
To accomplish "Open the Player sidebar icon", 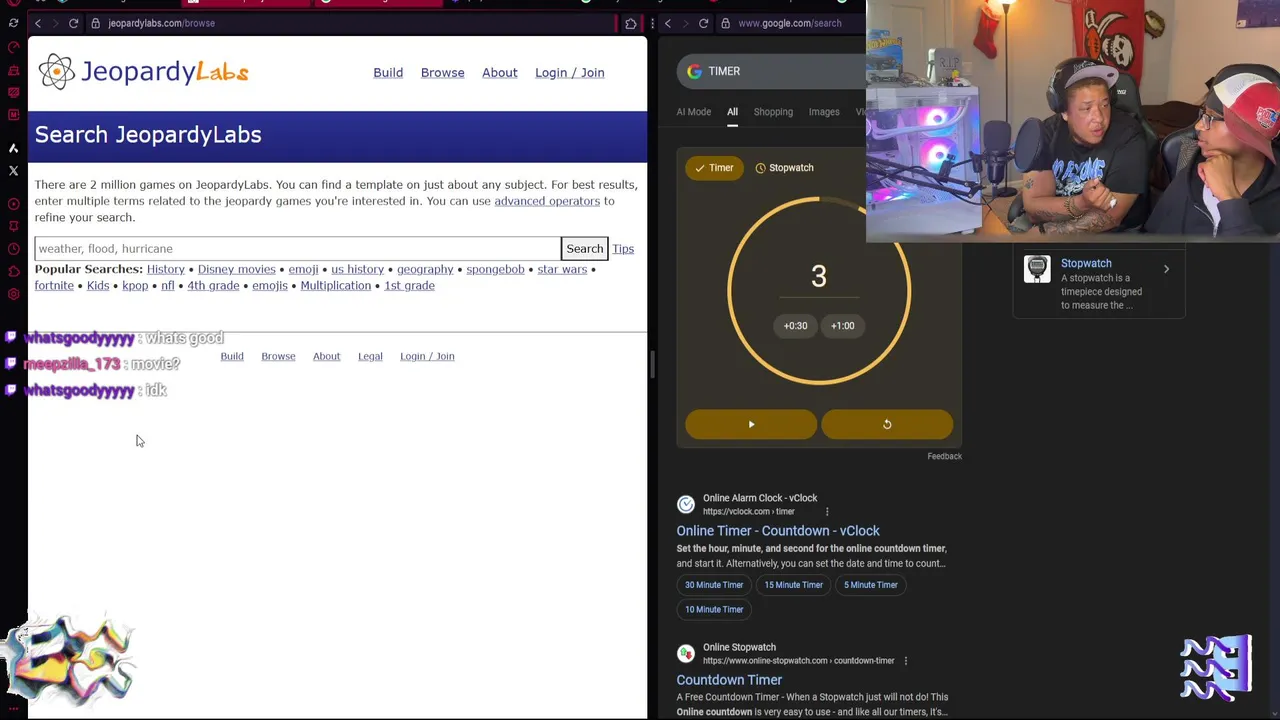I will pos(13,204).
